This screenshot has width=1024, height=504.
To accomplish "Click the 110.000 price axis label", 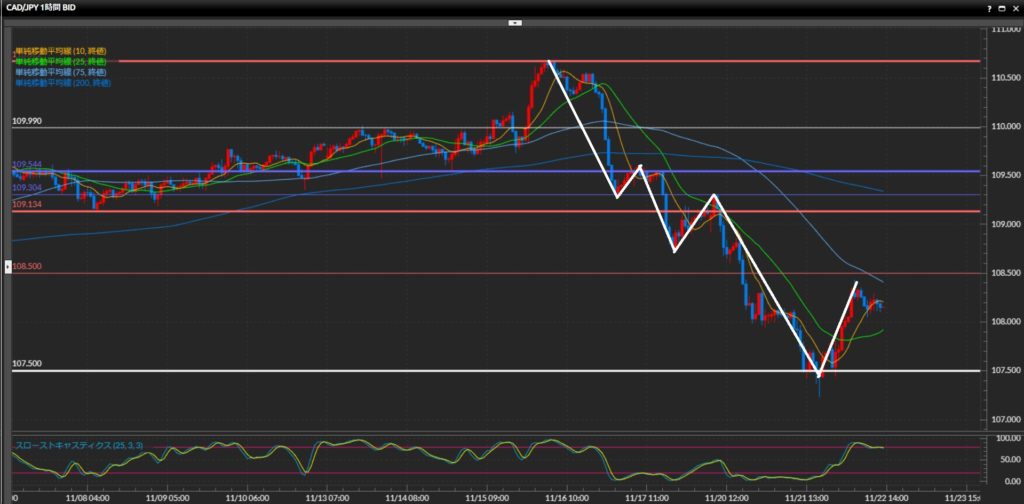I will point(1002,127).
